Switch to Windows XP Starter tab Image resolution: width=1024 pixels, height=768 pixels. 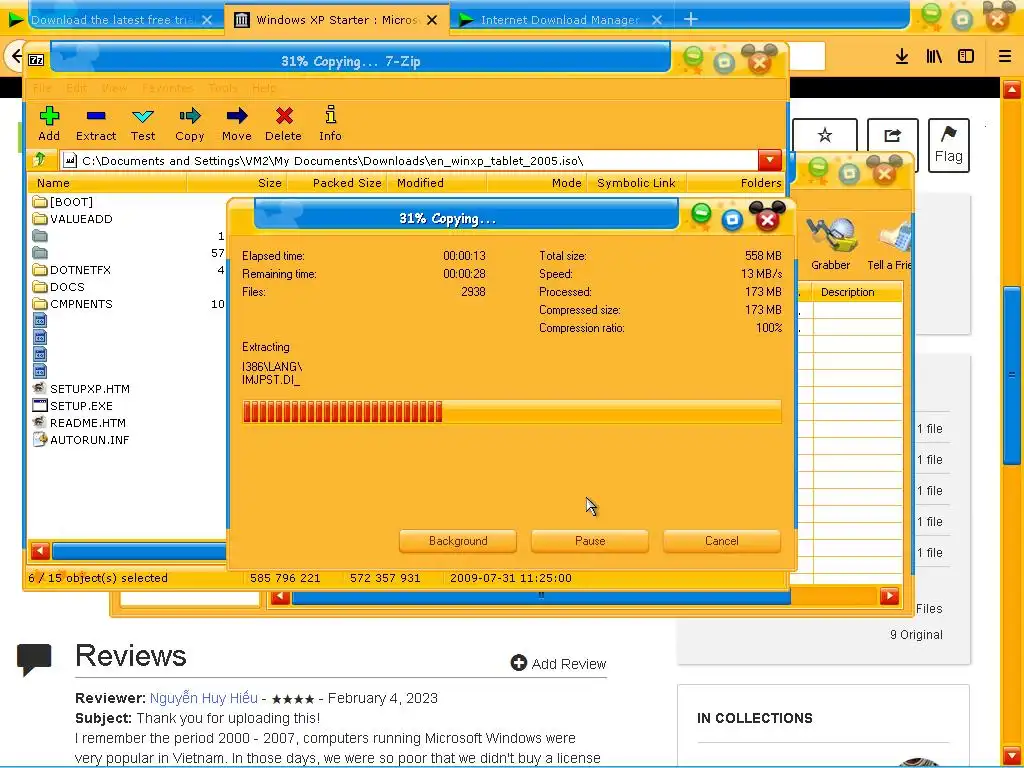coord(336,20)
